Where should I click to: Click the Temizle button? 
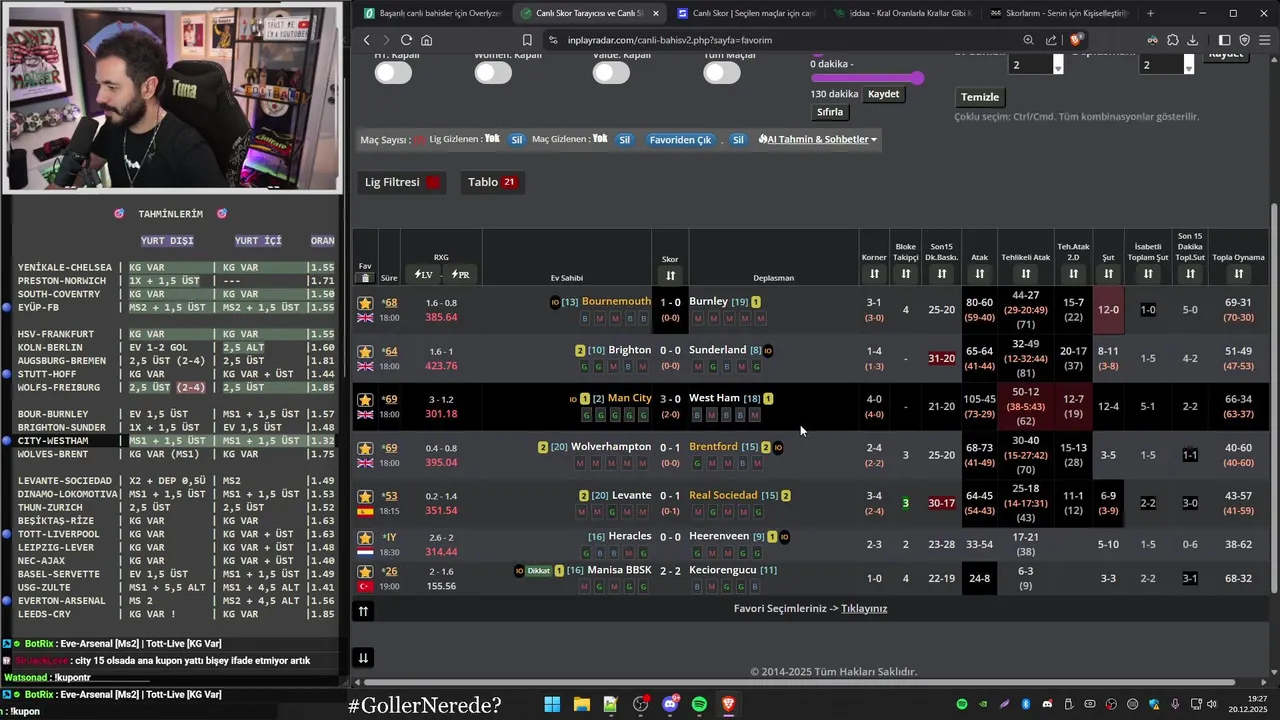980,97
